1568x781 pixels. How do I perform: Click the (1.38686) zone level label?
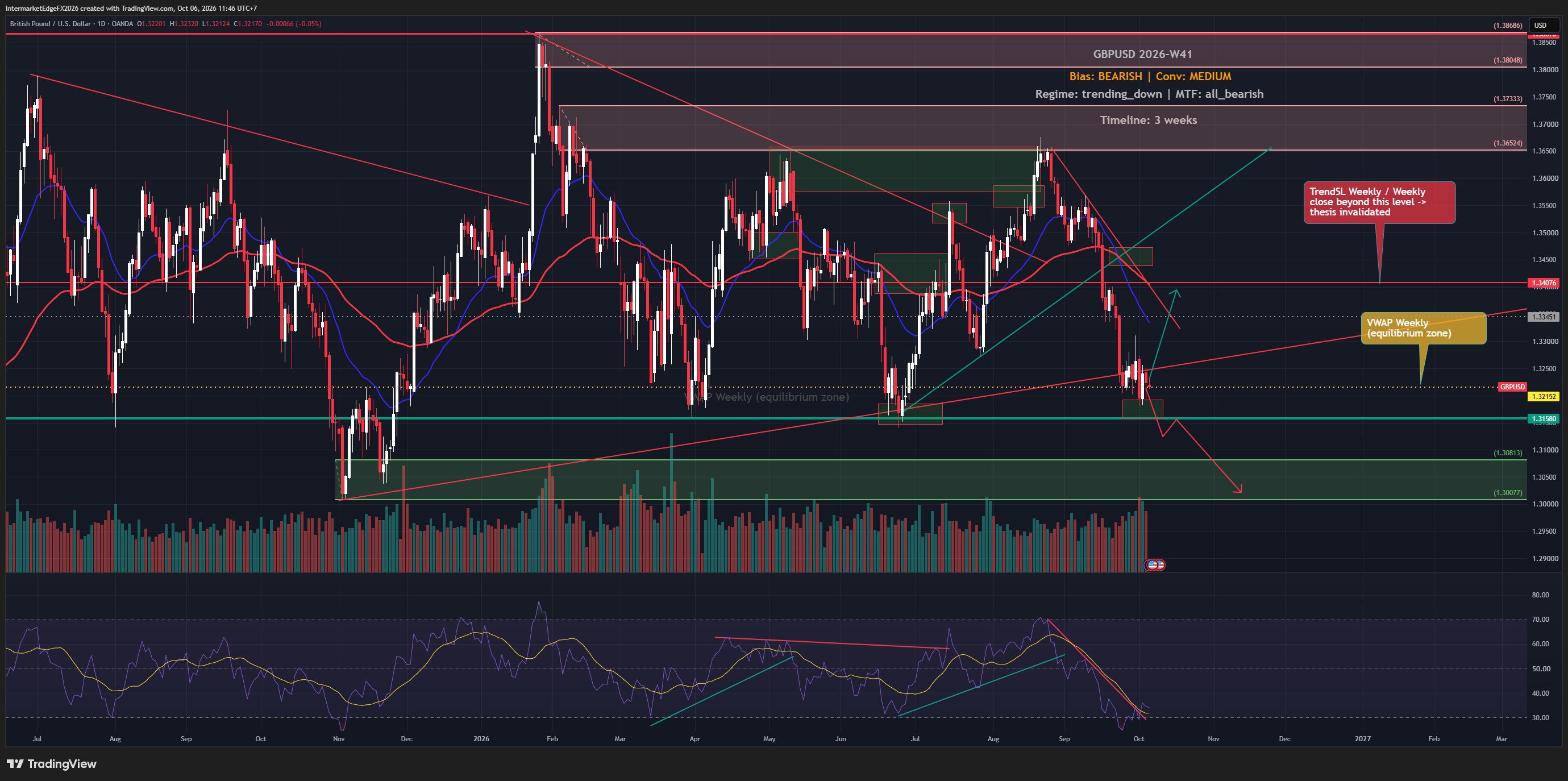click(x=1508, y=26)
